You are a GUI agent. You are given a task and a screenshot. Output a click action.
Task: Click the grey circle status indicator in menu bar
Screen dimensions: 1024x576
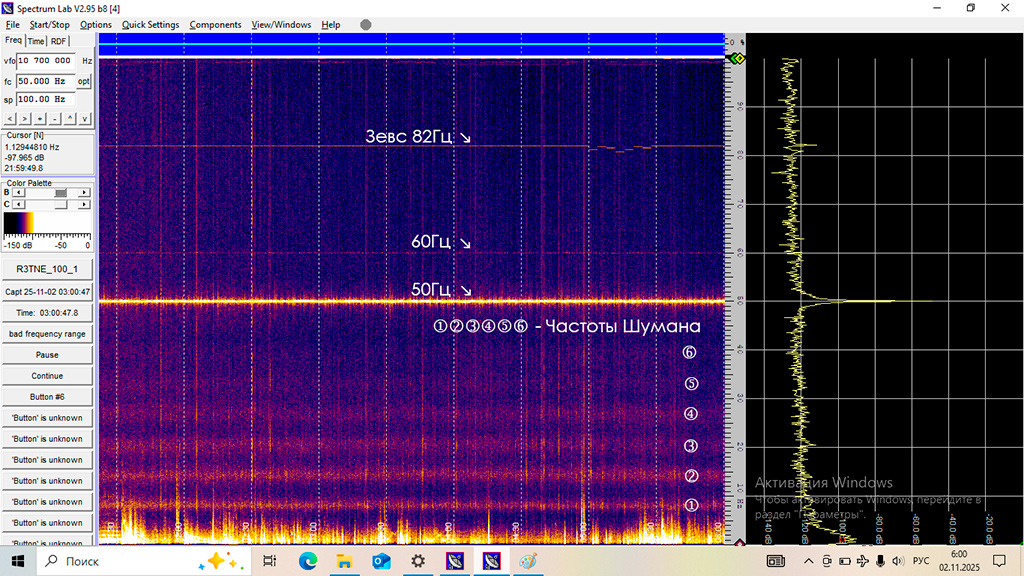(x=366, y=25)
